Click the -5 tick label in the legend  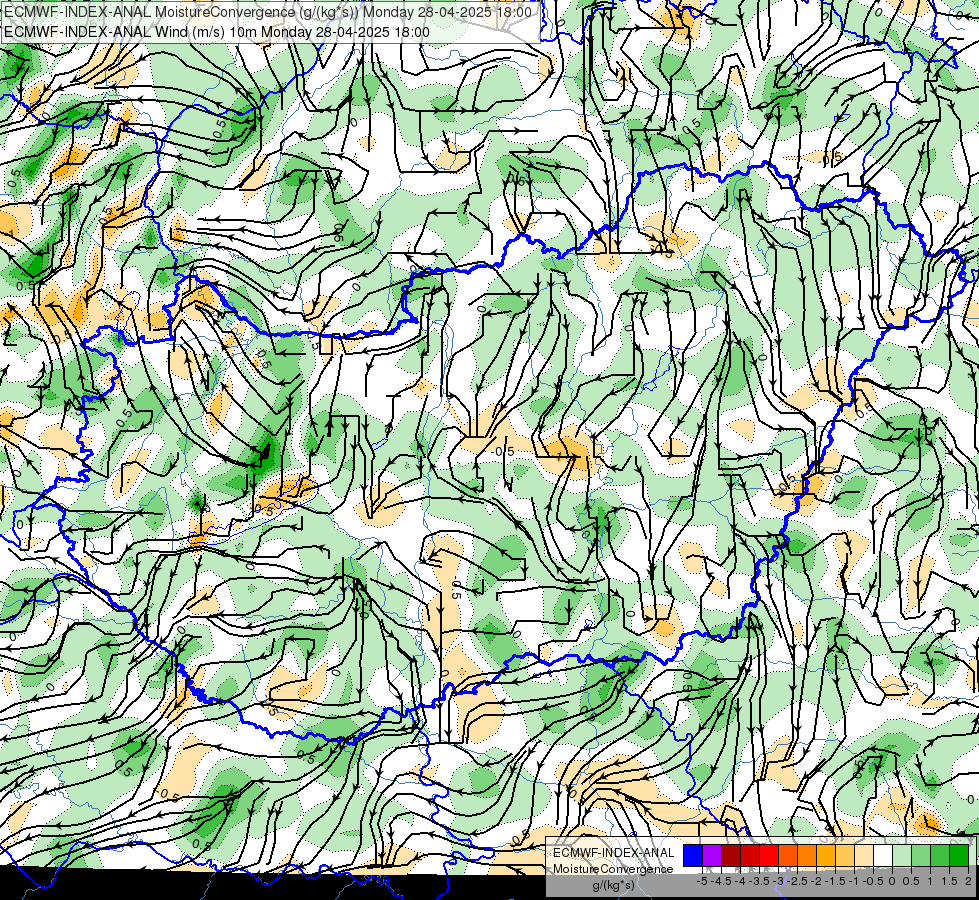(x=702, y=881)
